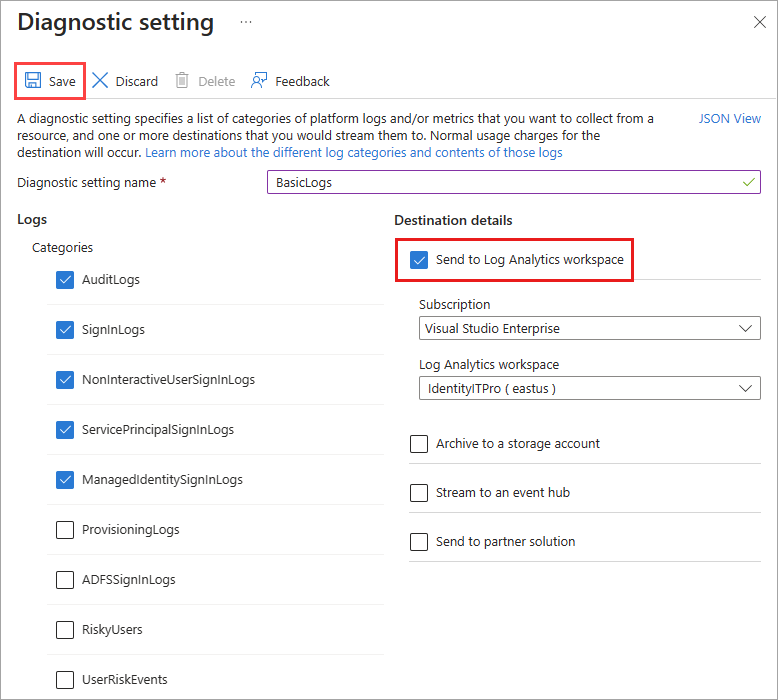Click the Feedback person icon
This screenshot has width=778, height=700.
tap(260, 81)
